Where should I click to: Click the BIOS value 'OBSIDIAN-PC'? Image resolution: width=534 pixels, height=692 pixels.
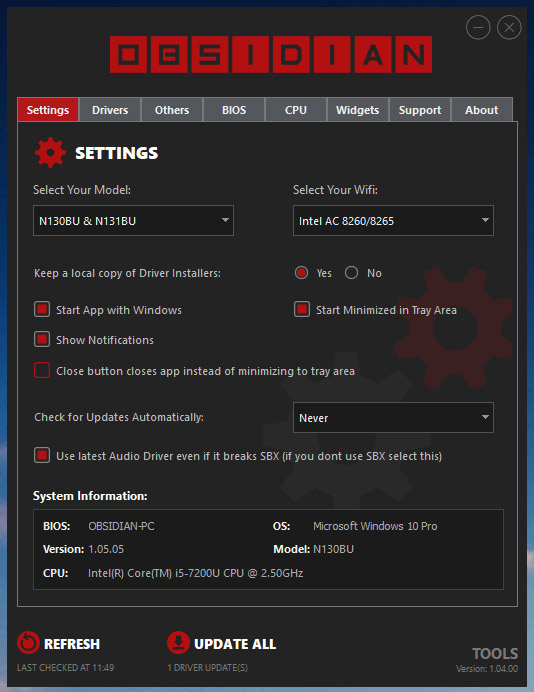click(x=121, y=526)
